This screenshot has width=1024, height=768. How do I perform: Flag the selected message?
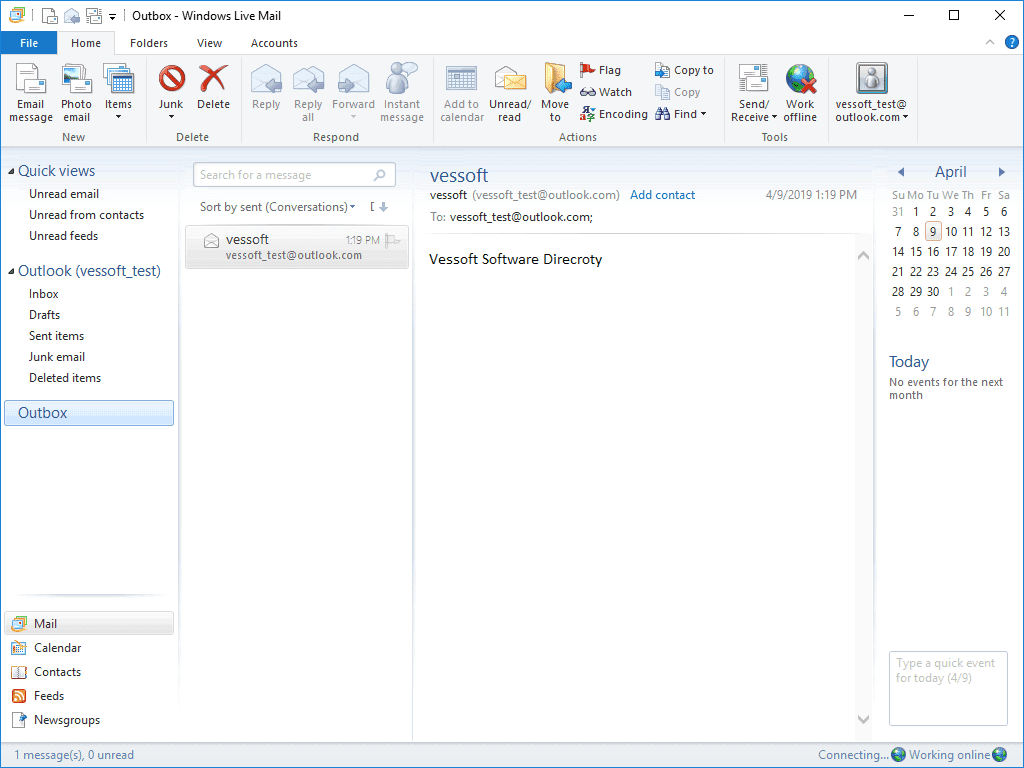(600, 70)
